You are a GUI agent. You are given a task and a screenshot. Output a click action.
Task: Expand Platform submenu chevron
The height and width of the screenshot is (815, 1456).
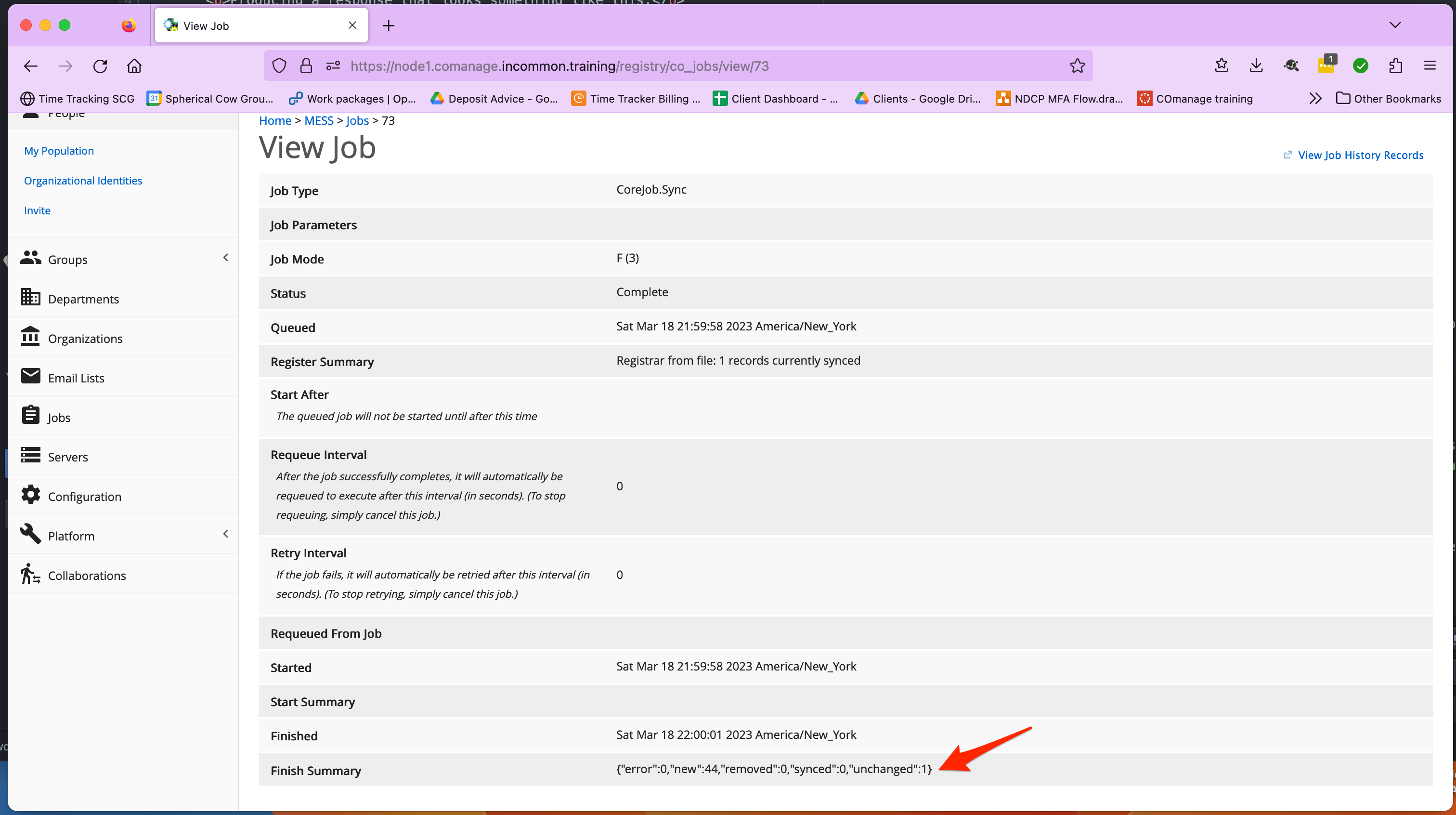[x=225, y=534]
